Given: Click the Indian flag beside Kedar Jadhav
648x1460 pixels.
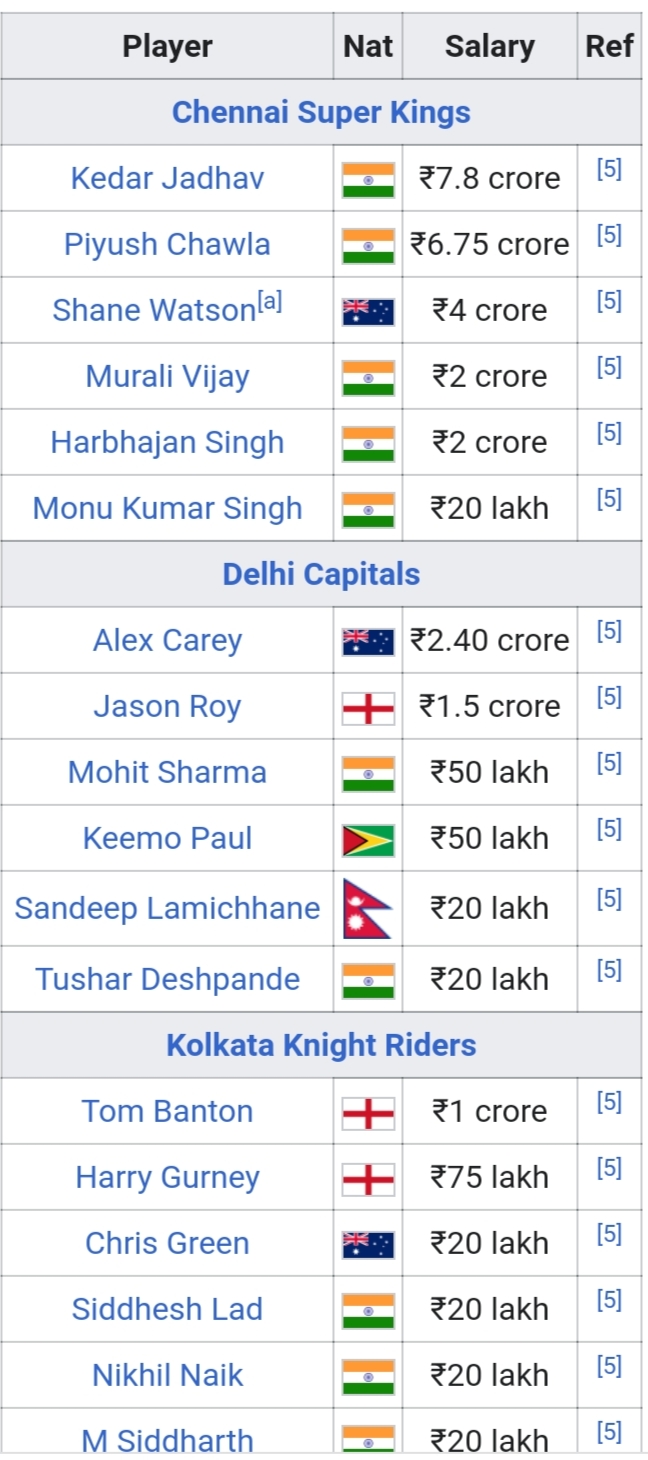Looking at the screenshot, I should coord(368,179).
